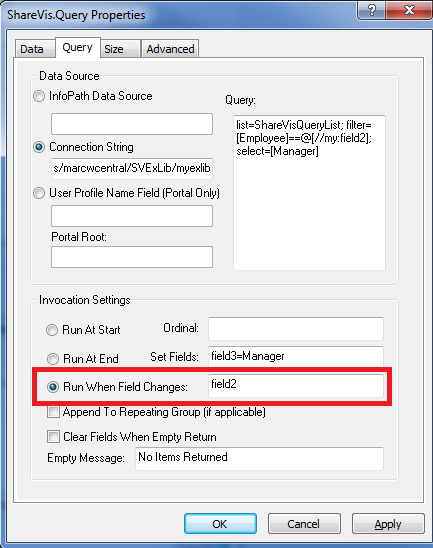The image size is (433, 548).
Task: Close the ShareVis.Query Properties dialog
Action: (409, 9)
